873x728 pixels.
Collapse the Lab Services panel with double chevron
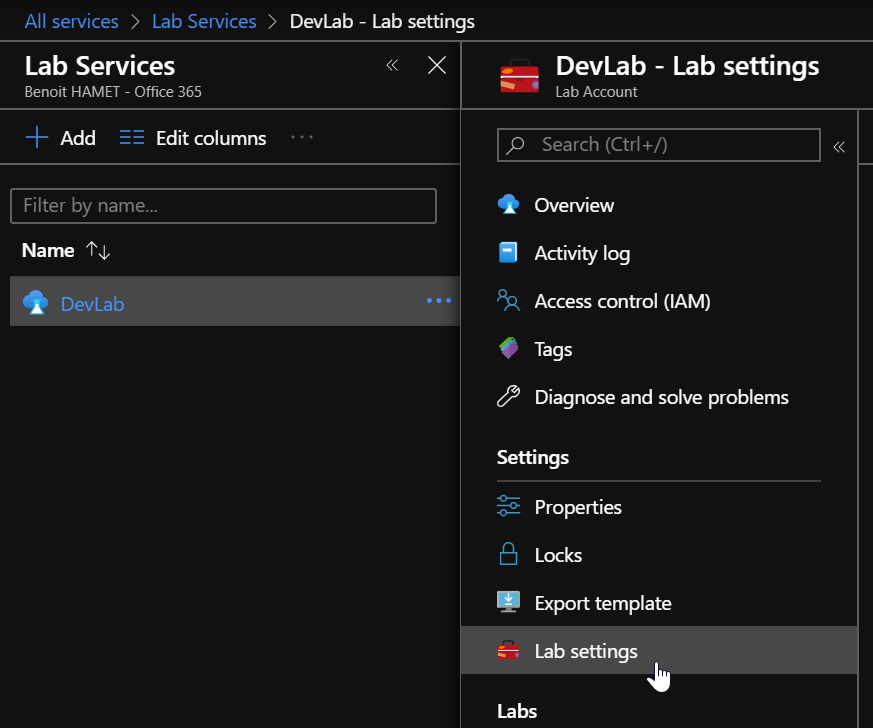tap(392, 66)
